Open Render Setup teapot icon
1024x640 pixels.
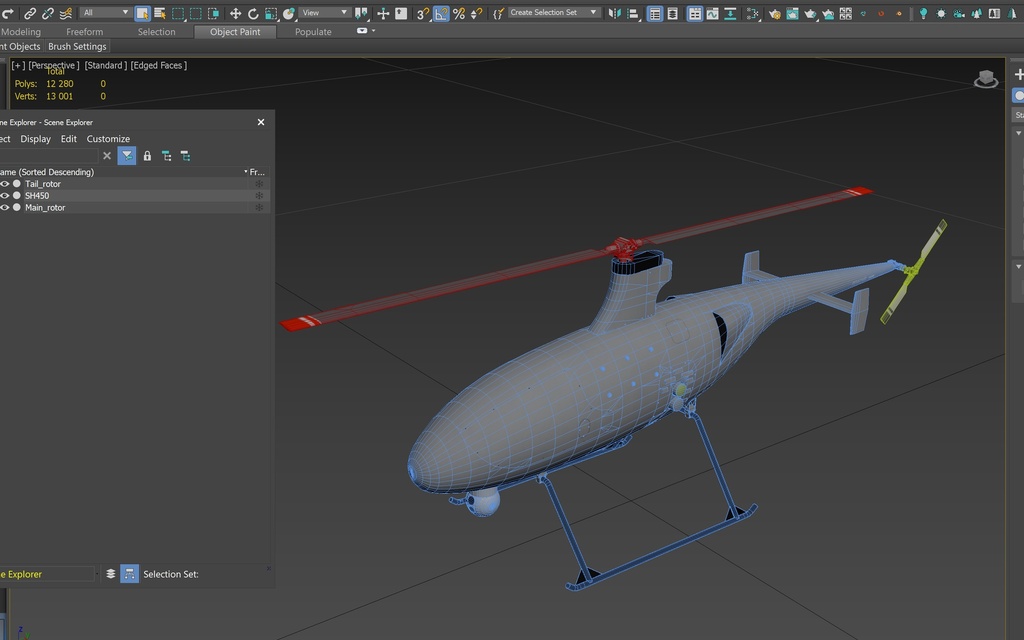click(775, 13)
